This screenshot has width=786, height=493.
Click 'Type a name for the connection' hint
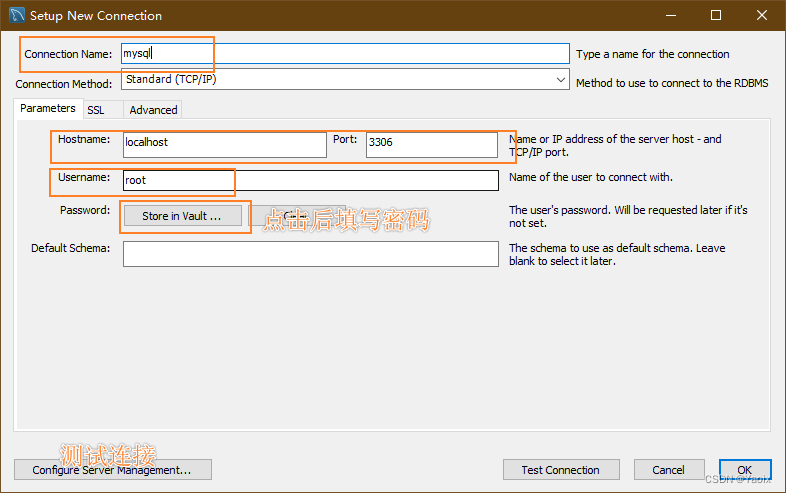click(x=653, y=54)
